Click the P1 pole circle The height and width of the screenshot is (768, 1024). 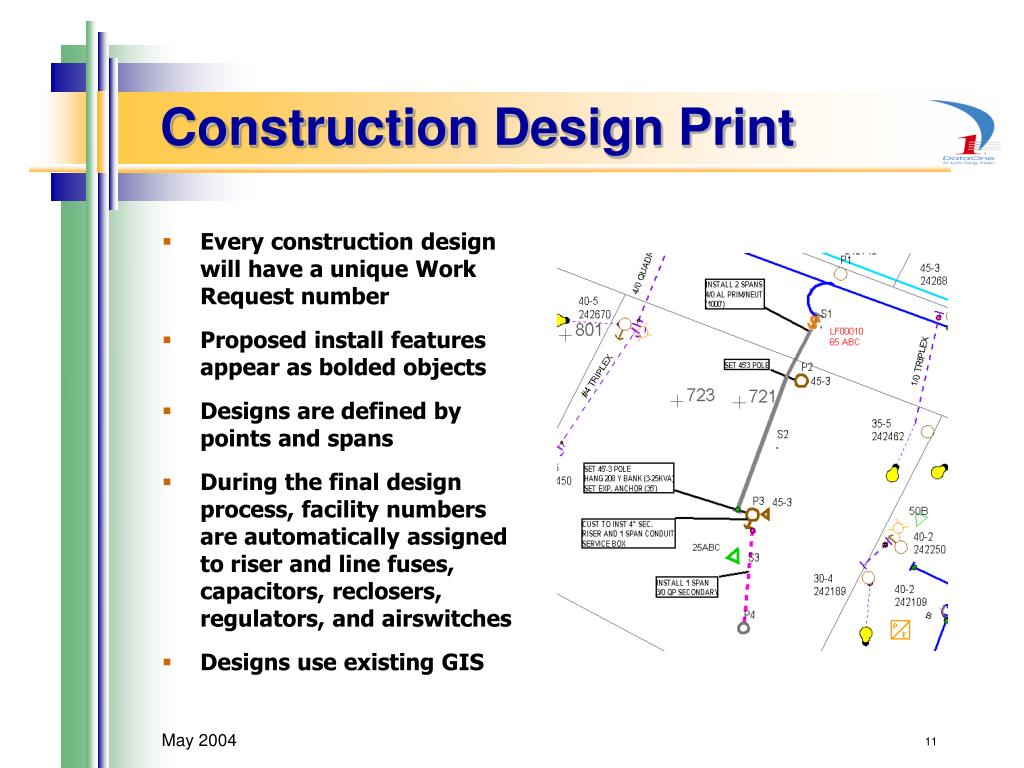coord(840,273)
